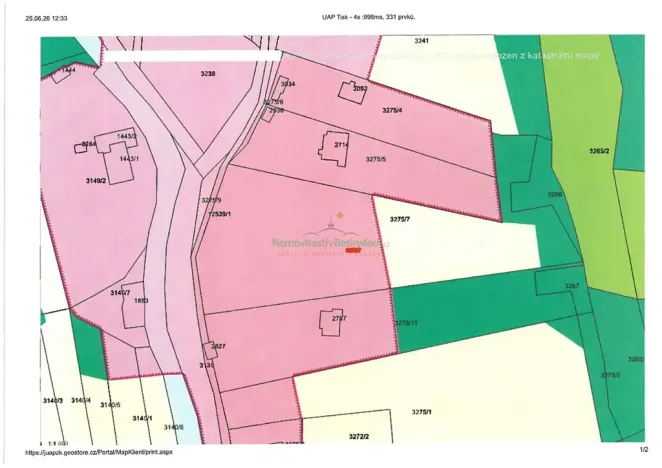Select parcel label 3275/2
662x468 pixels.
pos(610,375)
